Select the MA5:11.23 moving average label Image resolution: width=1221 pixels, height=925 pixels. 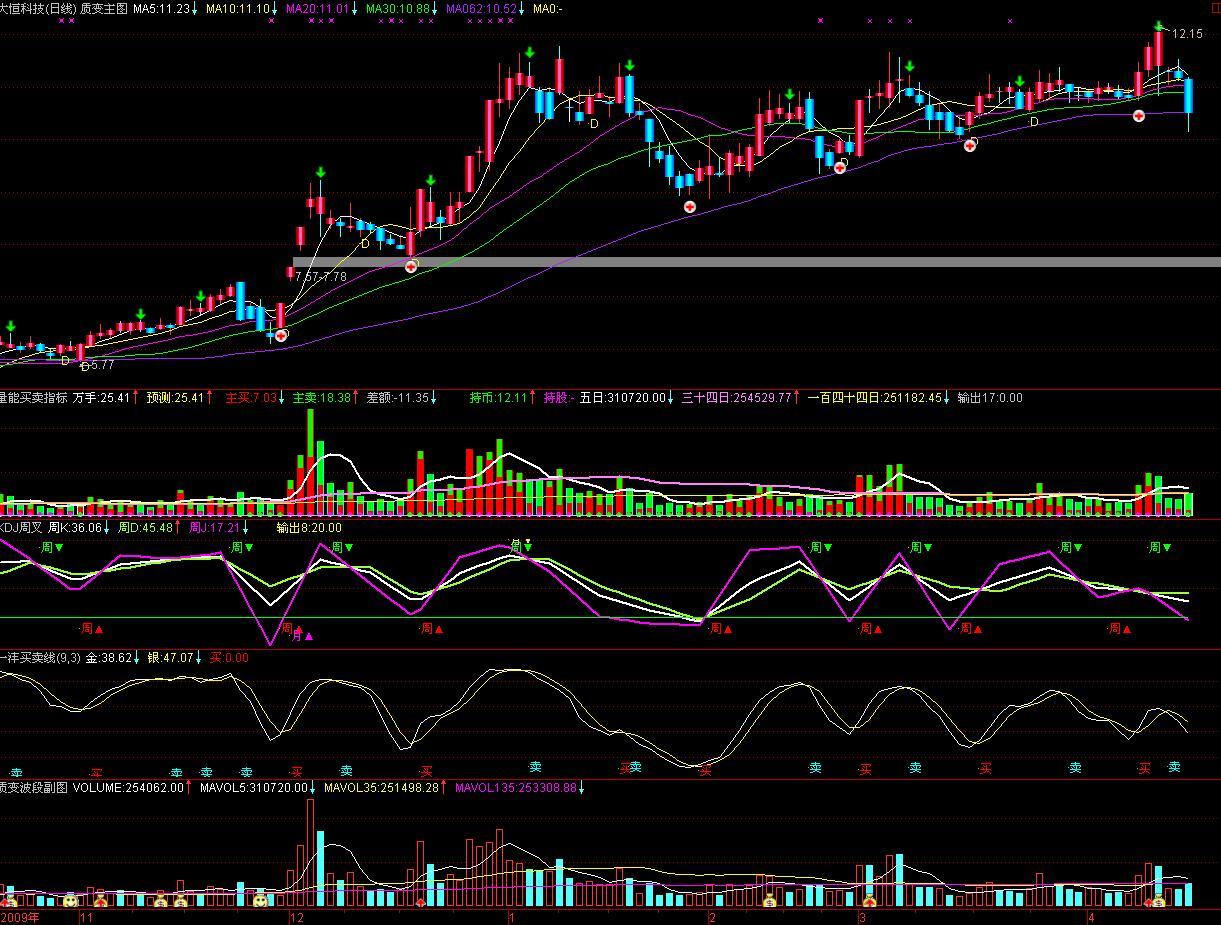(x=161, y=9)
